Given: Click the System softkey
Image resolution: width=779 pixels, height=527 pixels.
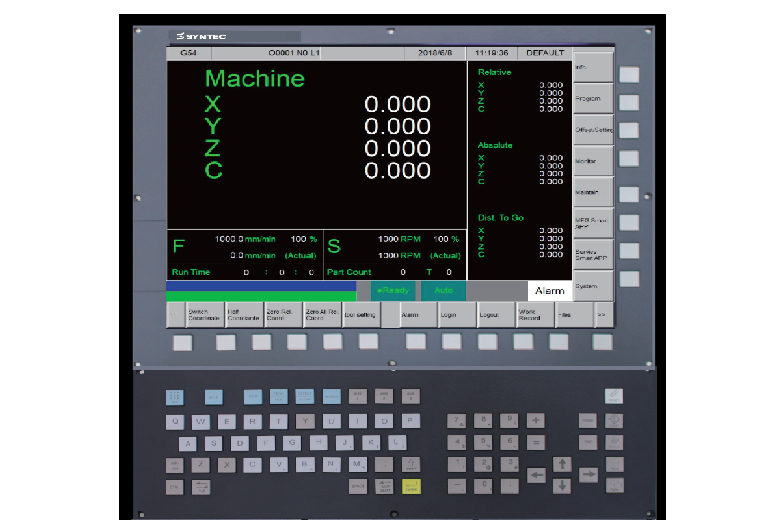Looking at the screenshot, I should pos(591,286).
